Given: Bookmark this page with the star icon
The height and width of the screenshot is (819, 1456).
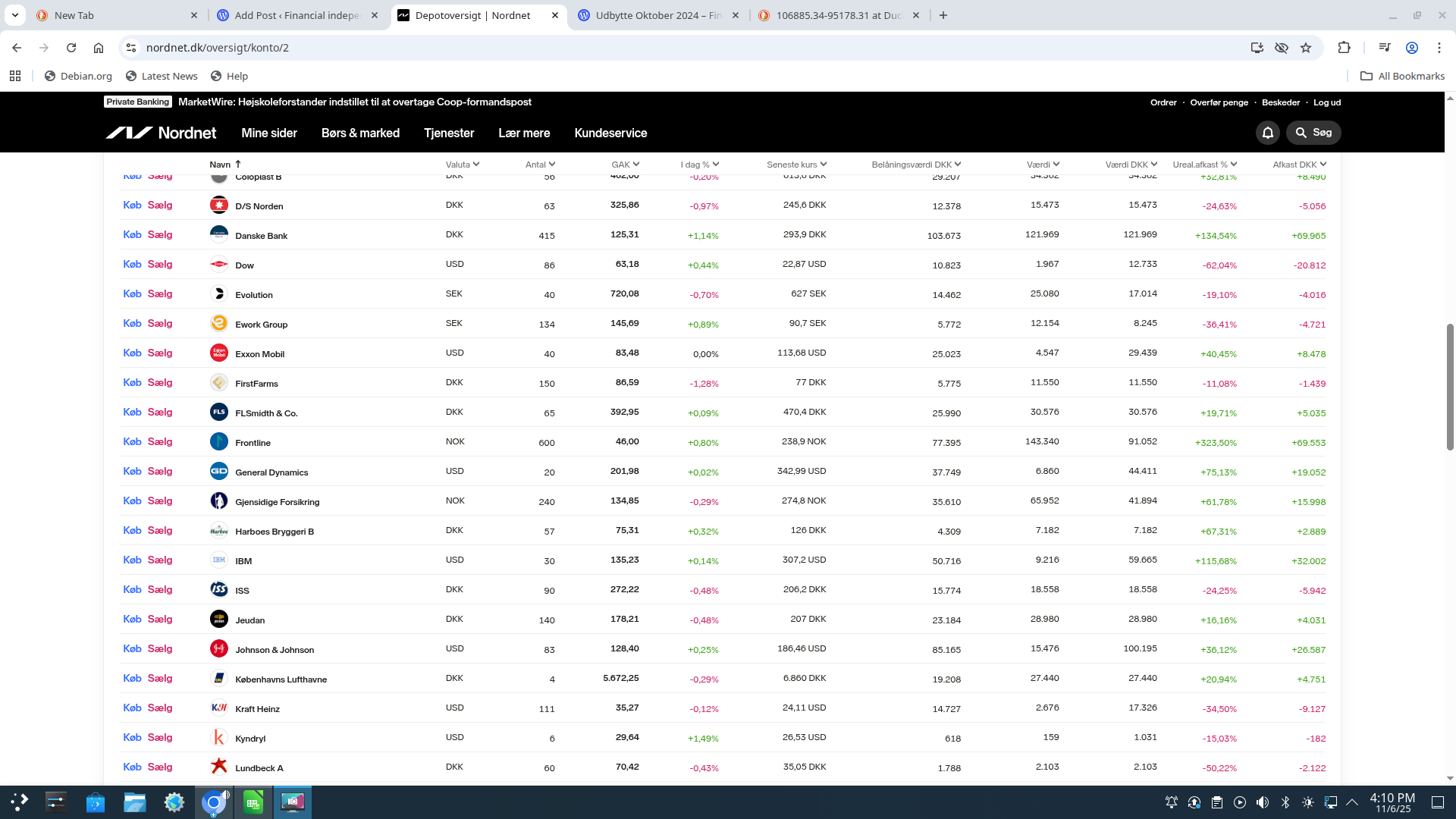Looking at the screenshot, I should pos(1306,48).
